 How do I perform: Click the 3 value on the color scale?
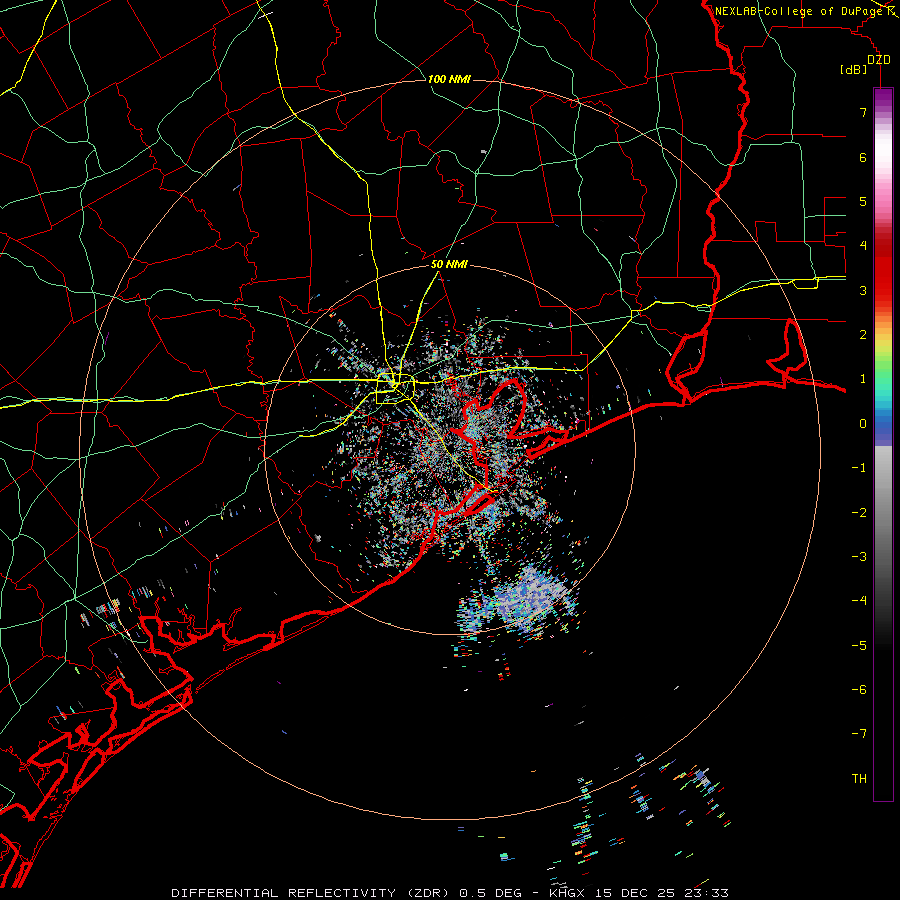tap(863, 290)
